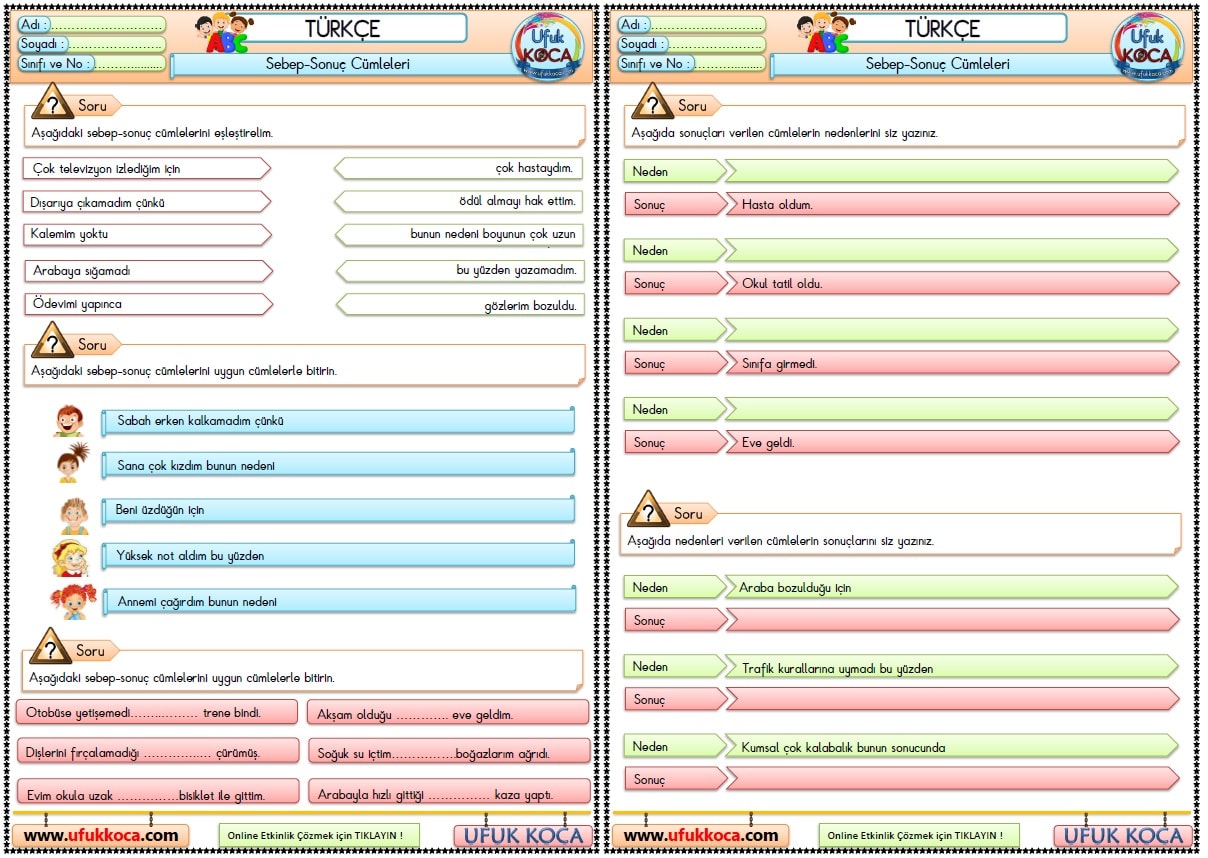This screenshot has height=858, width=1208.
Task: Click the Neden label beside 'Araba bozulduğu için'
Action: [x=676, y=587]
